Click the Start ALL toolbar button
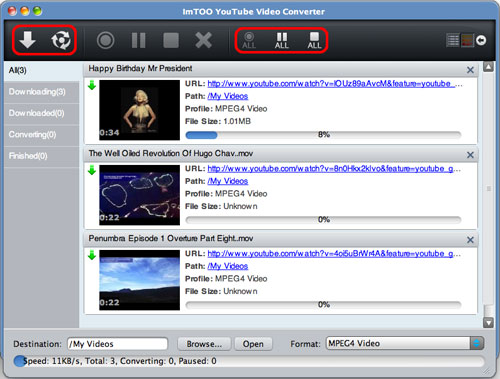 click(249, 40)
